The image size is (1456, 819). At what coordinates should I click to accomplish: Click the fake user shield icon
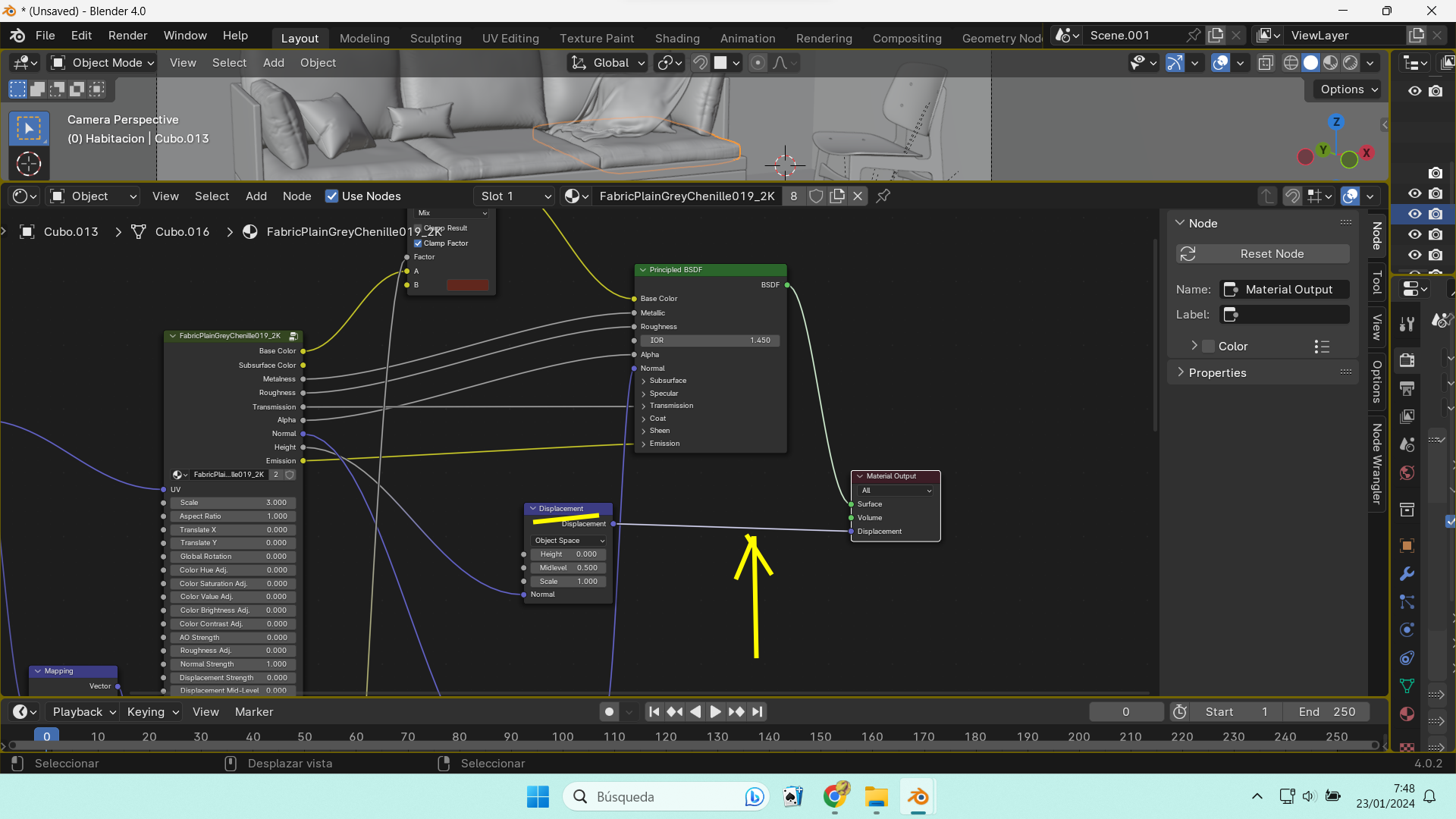[816, 196]
